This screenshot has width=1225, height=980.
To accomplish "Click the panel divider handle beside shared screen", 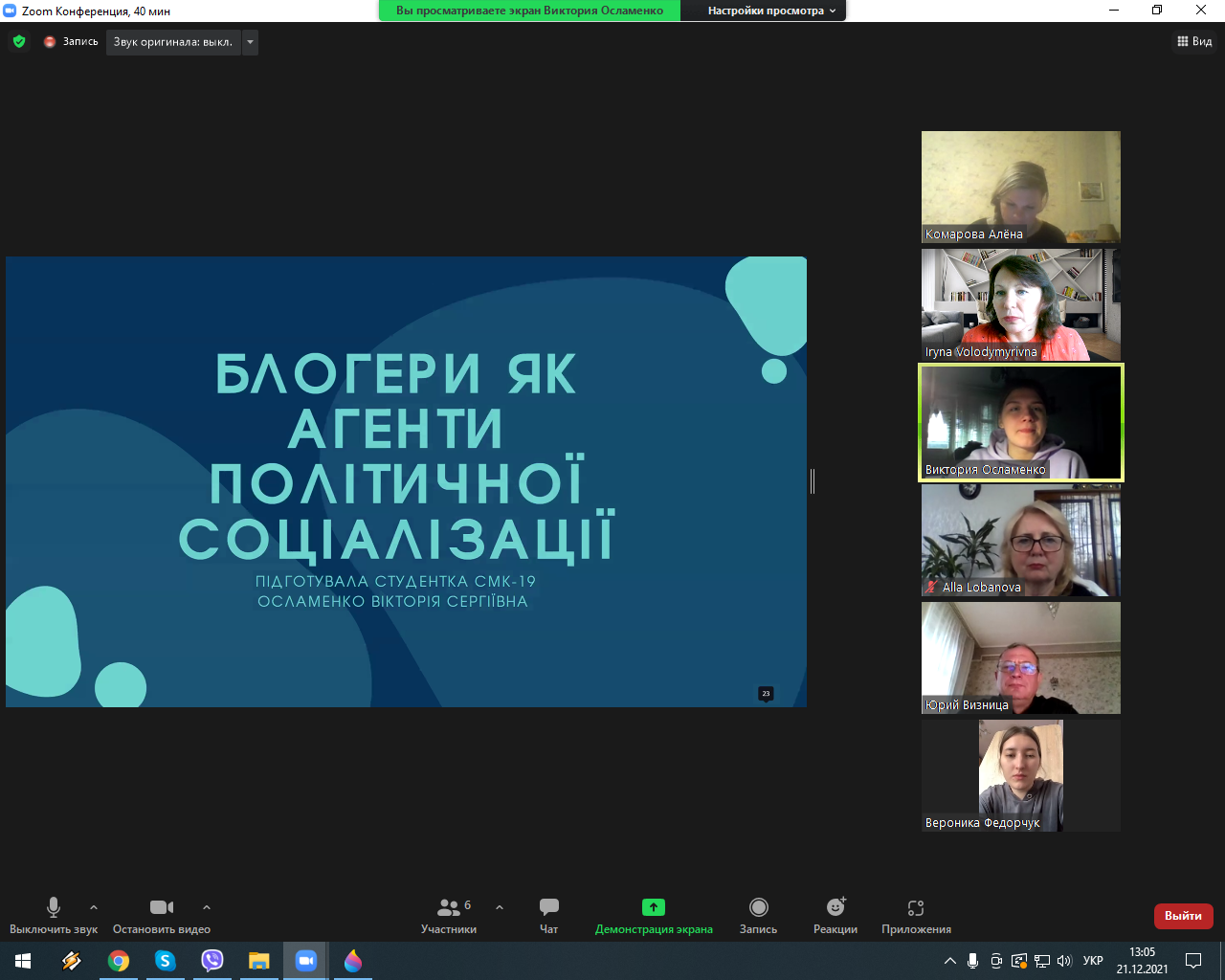I will click(813, 481).
